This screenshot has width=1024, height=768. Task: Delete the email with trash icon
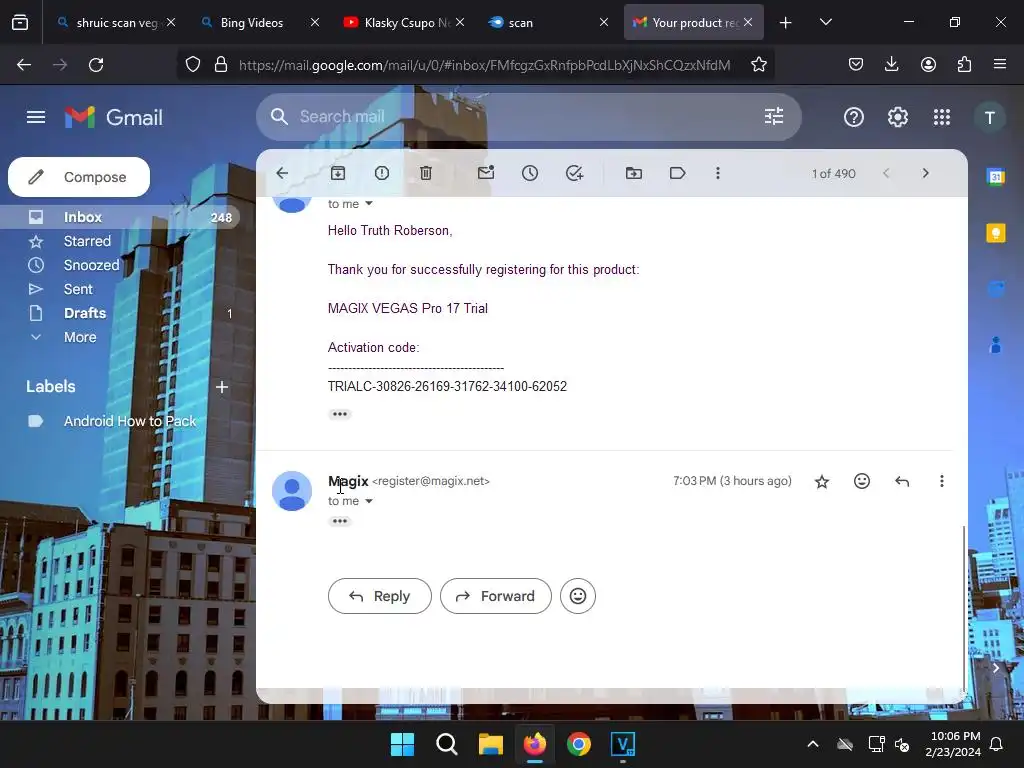(x=426, y=173)
